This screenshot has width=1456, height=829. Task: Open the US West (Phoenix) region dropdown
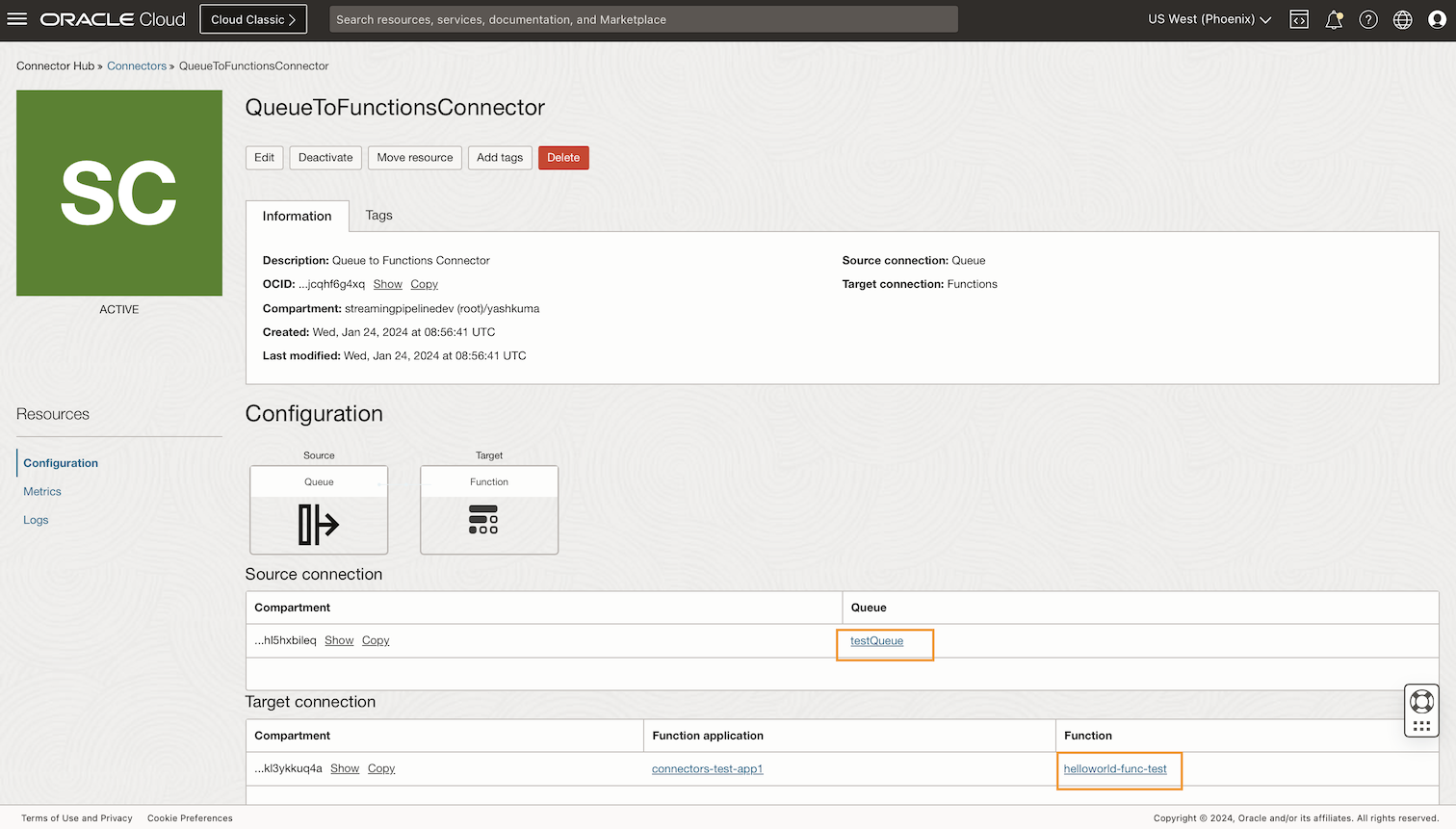click(x=1209, y=18)
